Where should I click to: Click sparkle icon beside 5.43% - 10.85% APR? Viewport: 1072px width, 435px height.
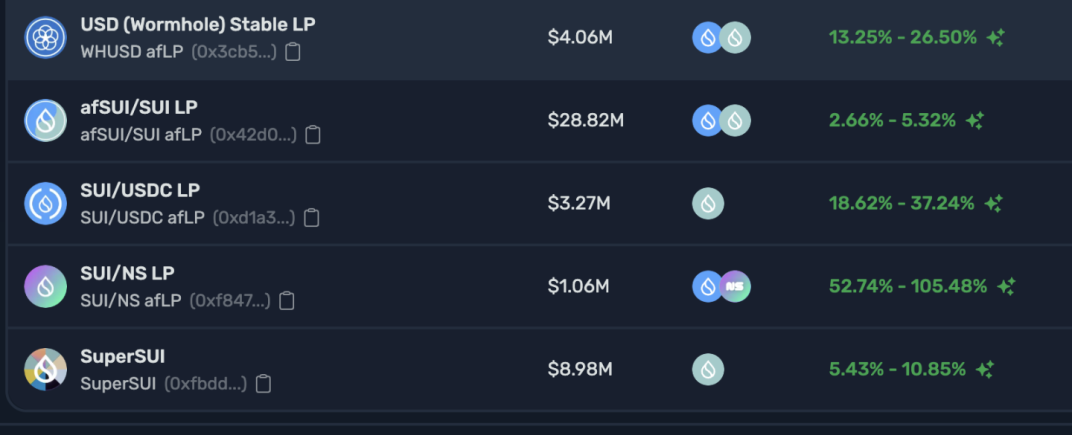click(985, 369)
